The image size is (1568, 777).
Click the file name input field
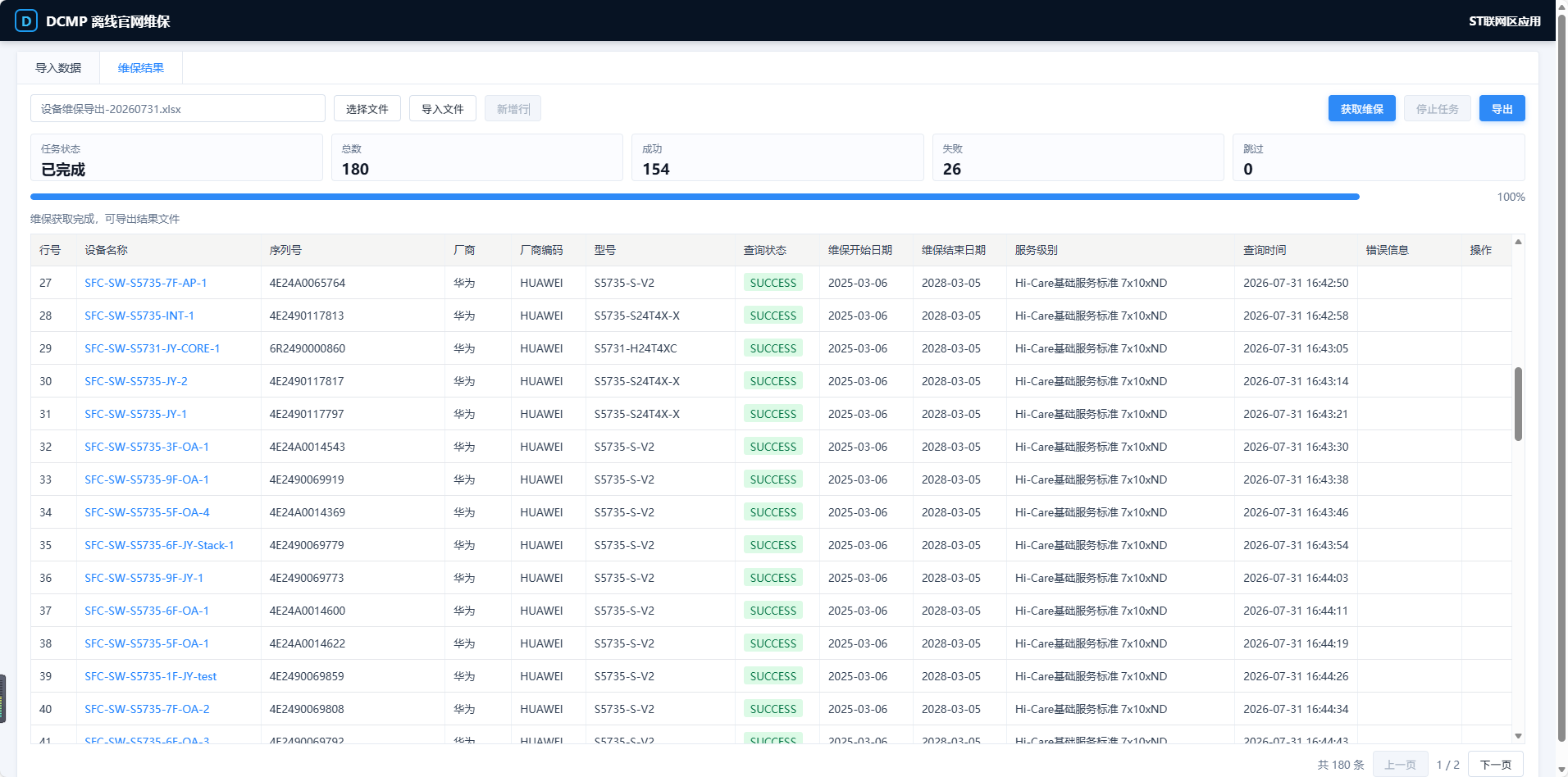pyautogui.click(x=178, y=108)
